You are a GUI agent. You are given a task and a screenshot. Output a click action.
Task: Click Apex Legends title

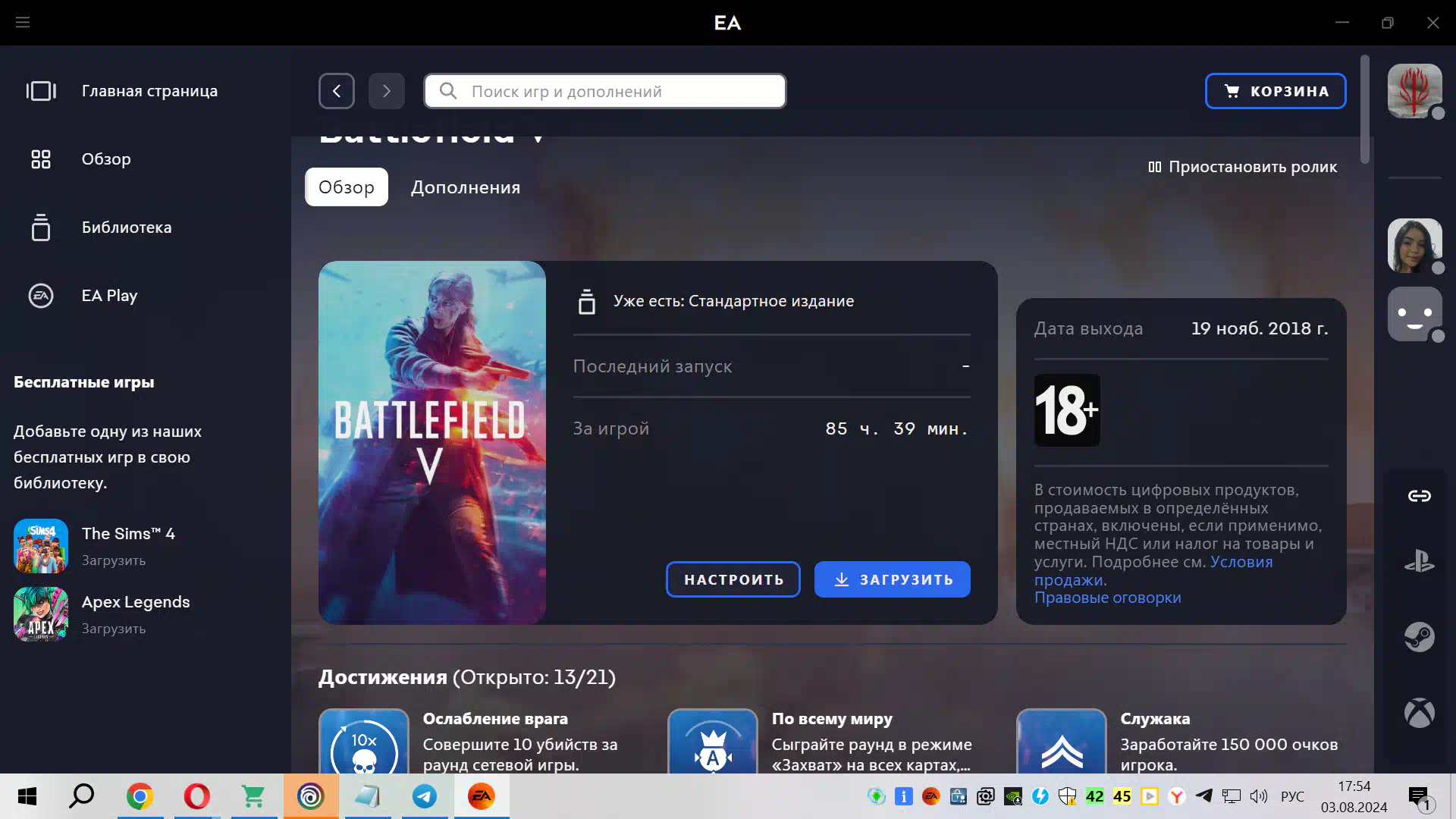[x=136, y=602]
